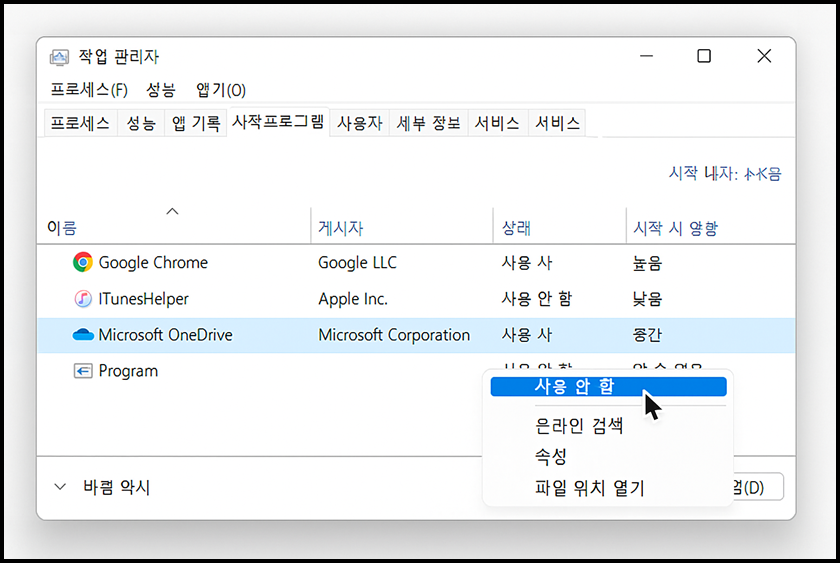Choose 파일 위치 열기 in context menu
Viewport: 840px width, 563px height.
click(589, 487)
